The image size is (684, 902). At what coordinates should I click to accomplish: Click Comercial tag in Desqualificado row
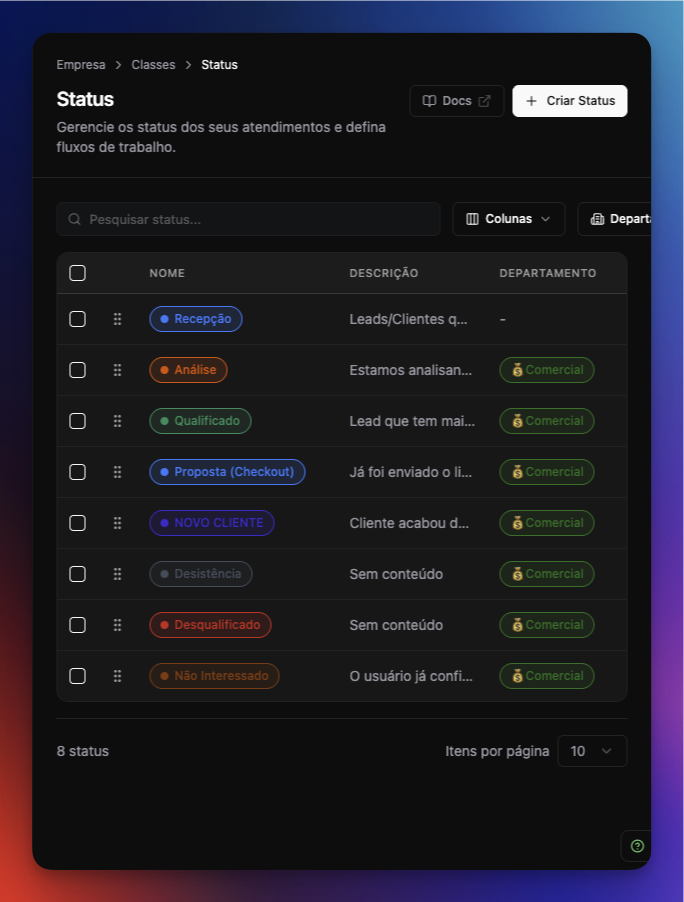pyautogui.click(x=547, y=625)
